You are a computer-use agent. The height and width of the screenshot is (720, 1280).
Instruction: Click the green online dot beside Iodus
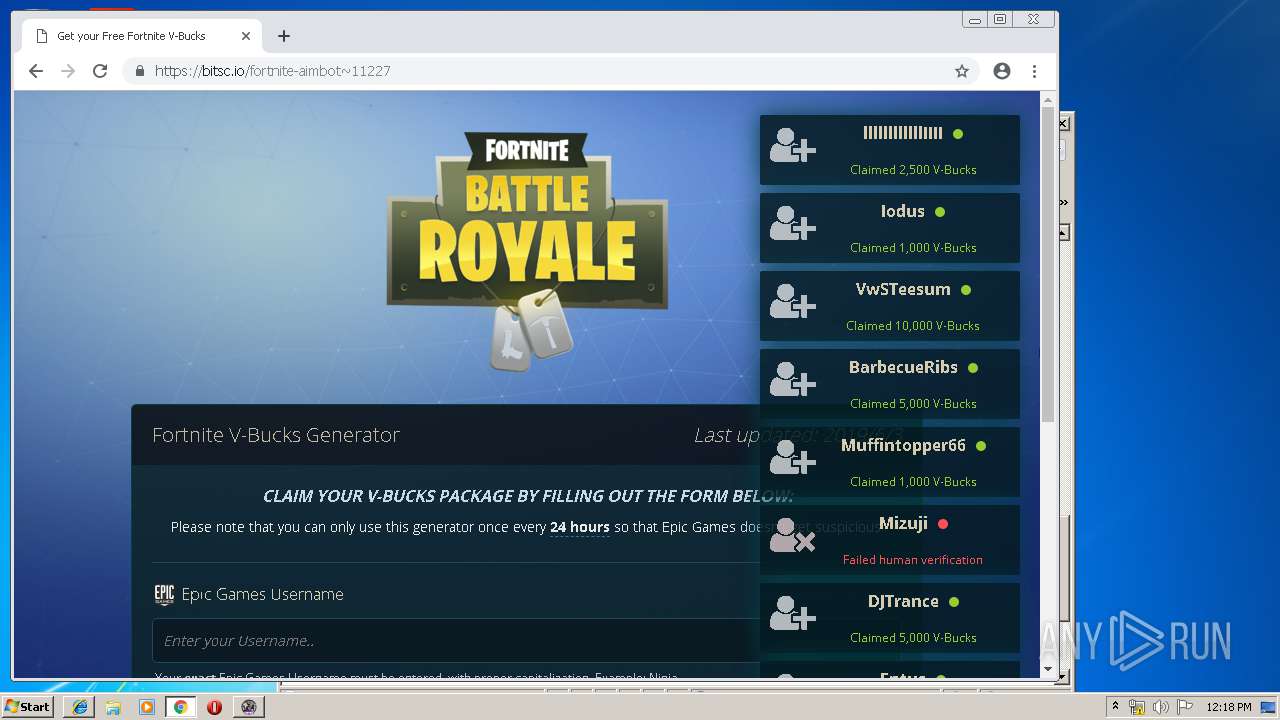point(940,212)
